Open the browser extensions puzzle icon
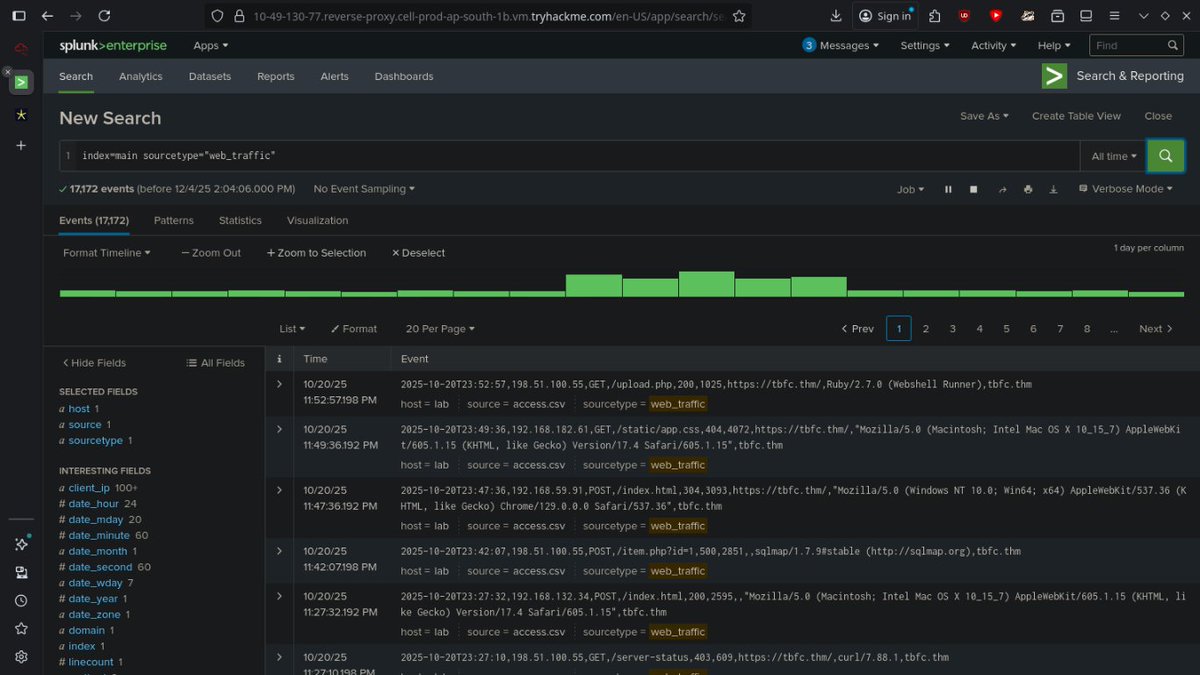The image size is (1200, 675). (934, 16)
